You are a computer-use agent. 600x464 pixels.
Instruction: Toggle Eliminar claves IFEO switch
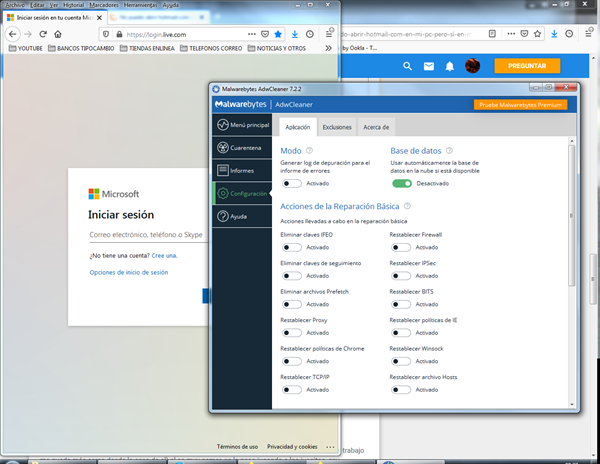292,247
